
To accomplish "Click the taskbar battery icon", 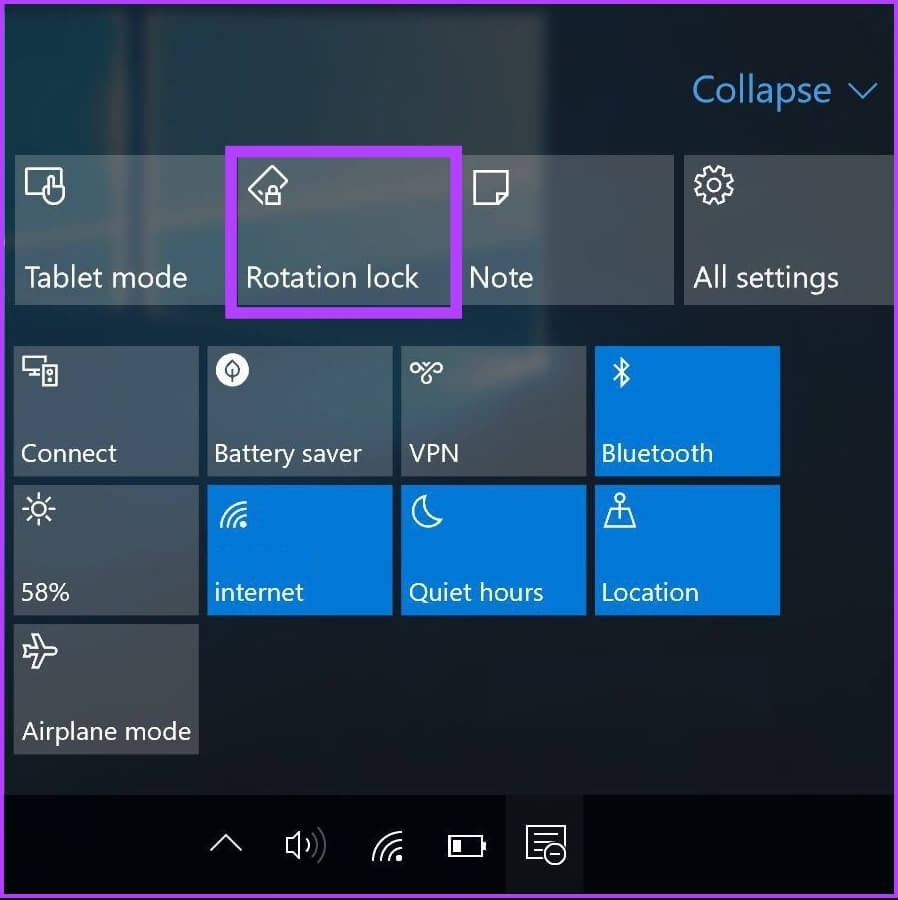I will pos(467,846).
